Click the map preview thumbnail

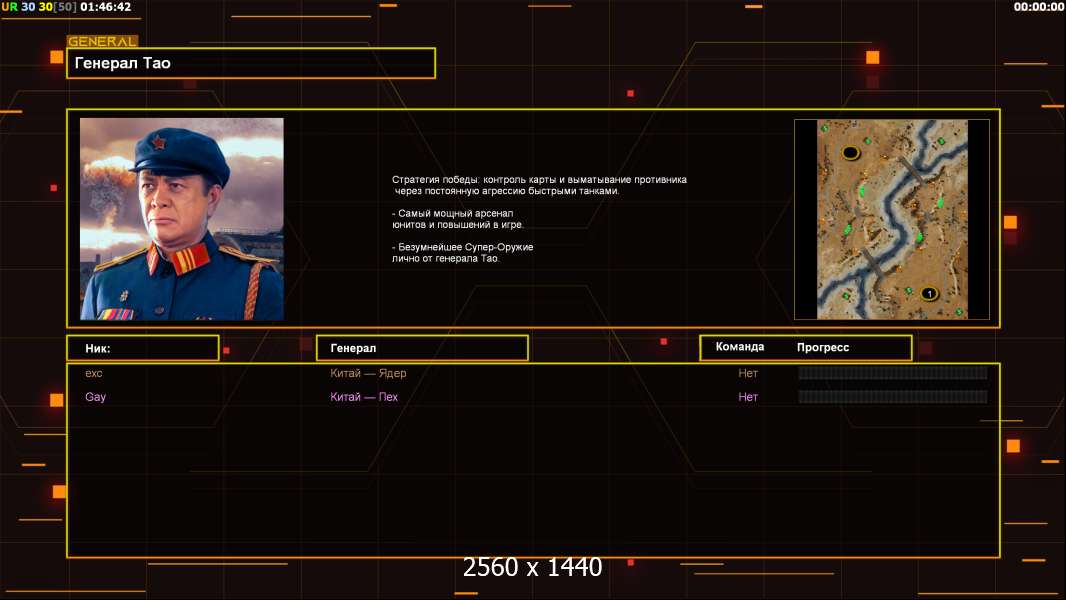[892, 219]
